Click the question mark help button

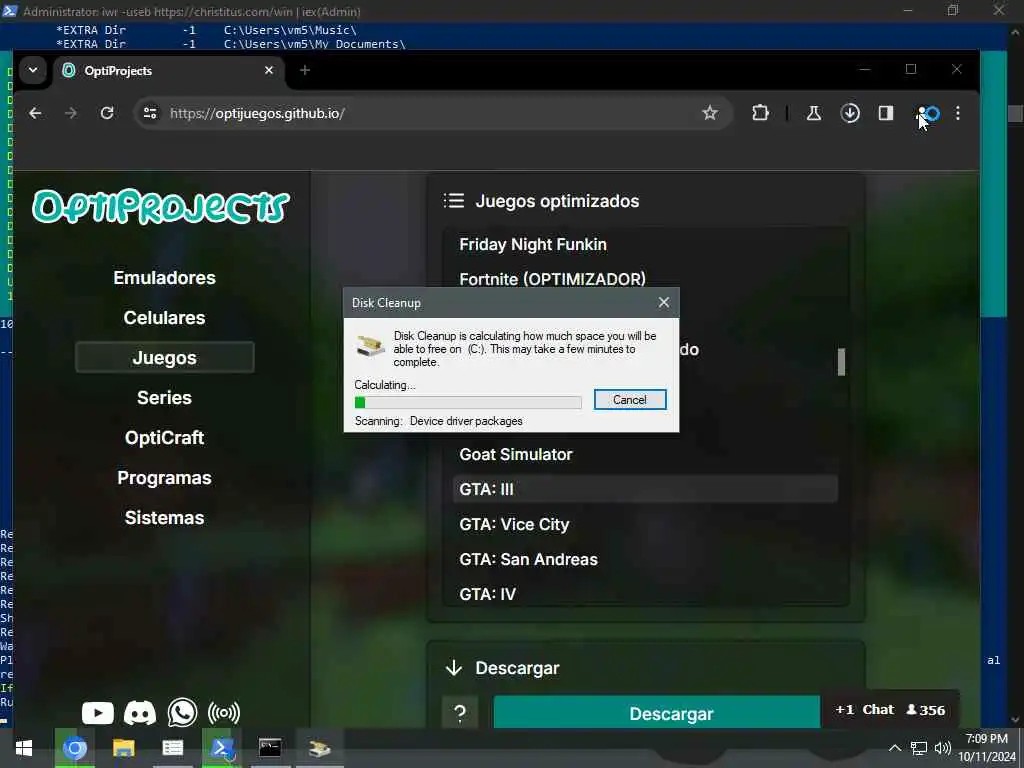click(460, 713)
